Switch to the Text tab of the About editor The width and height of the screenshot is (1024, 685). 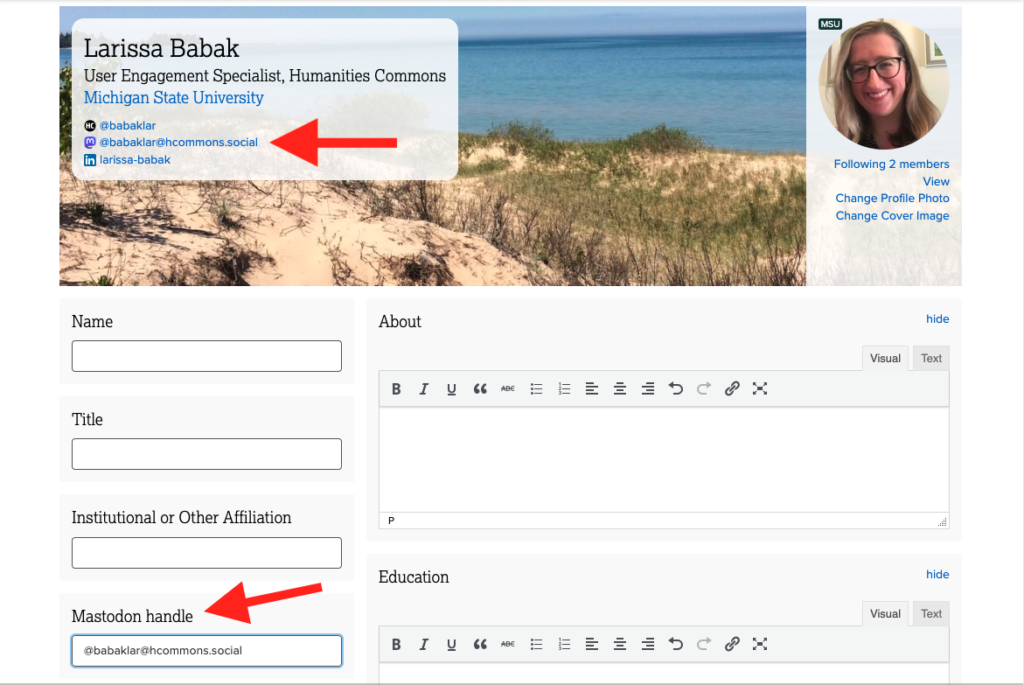[930, 357]
